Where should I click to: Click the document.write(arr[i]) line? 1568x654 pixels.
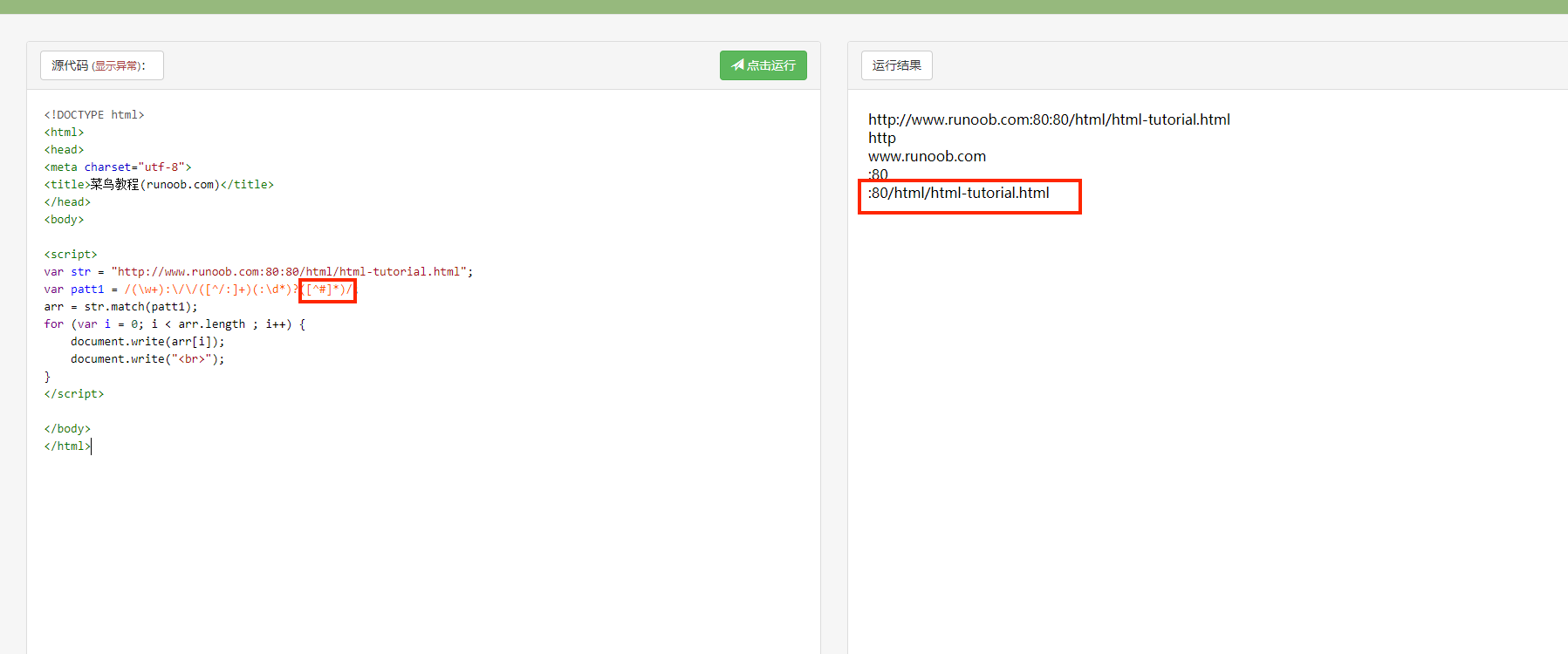coord(147,342)
